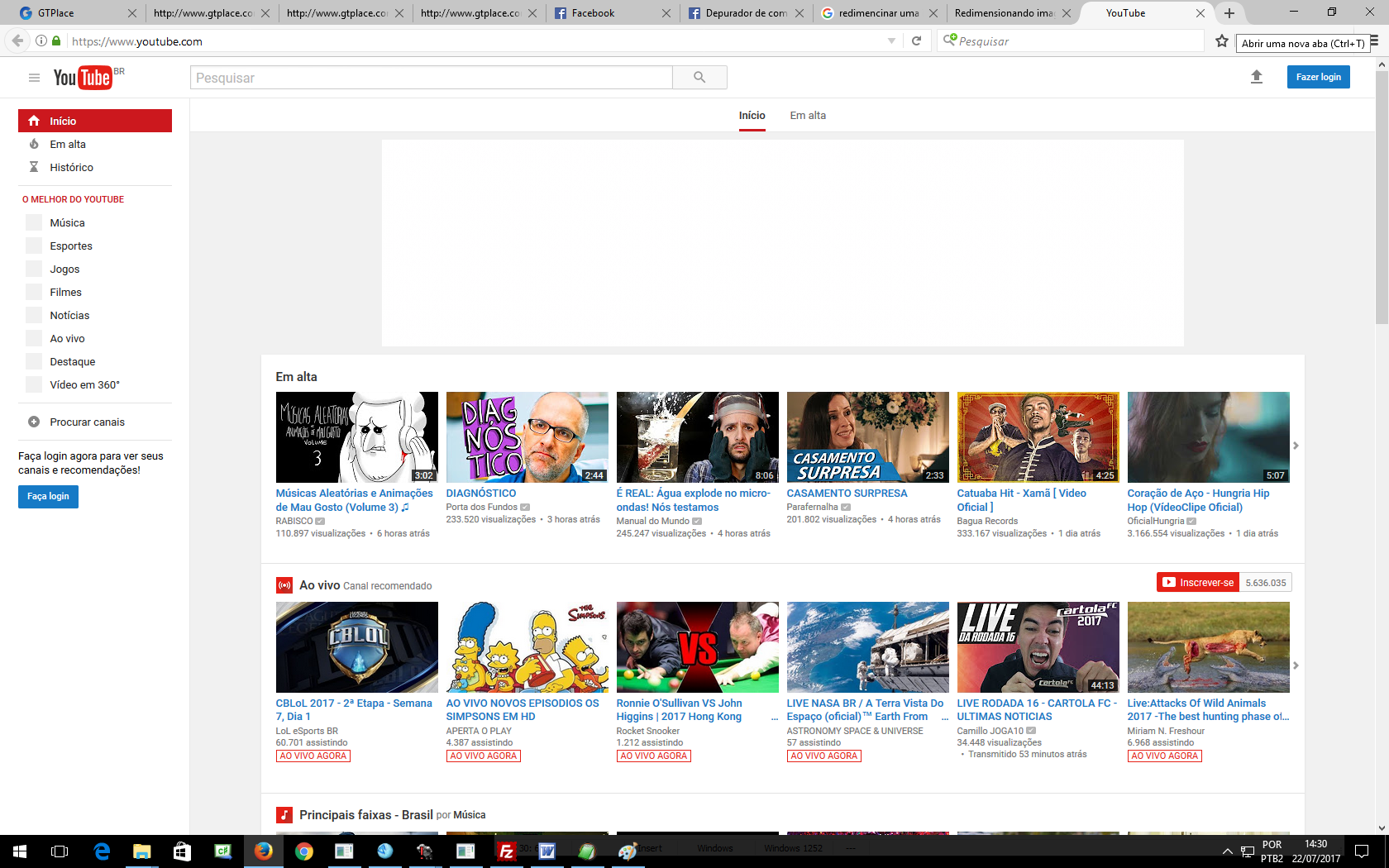Click the YouTube search input field
Viewport: 1389px width, 868px height.
(432, 78)
